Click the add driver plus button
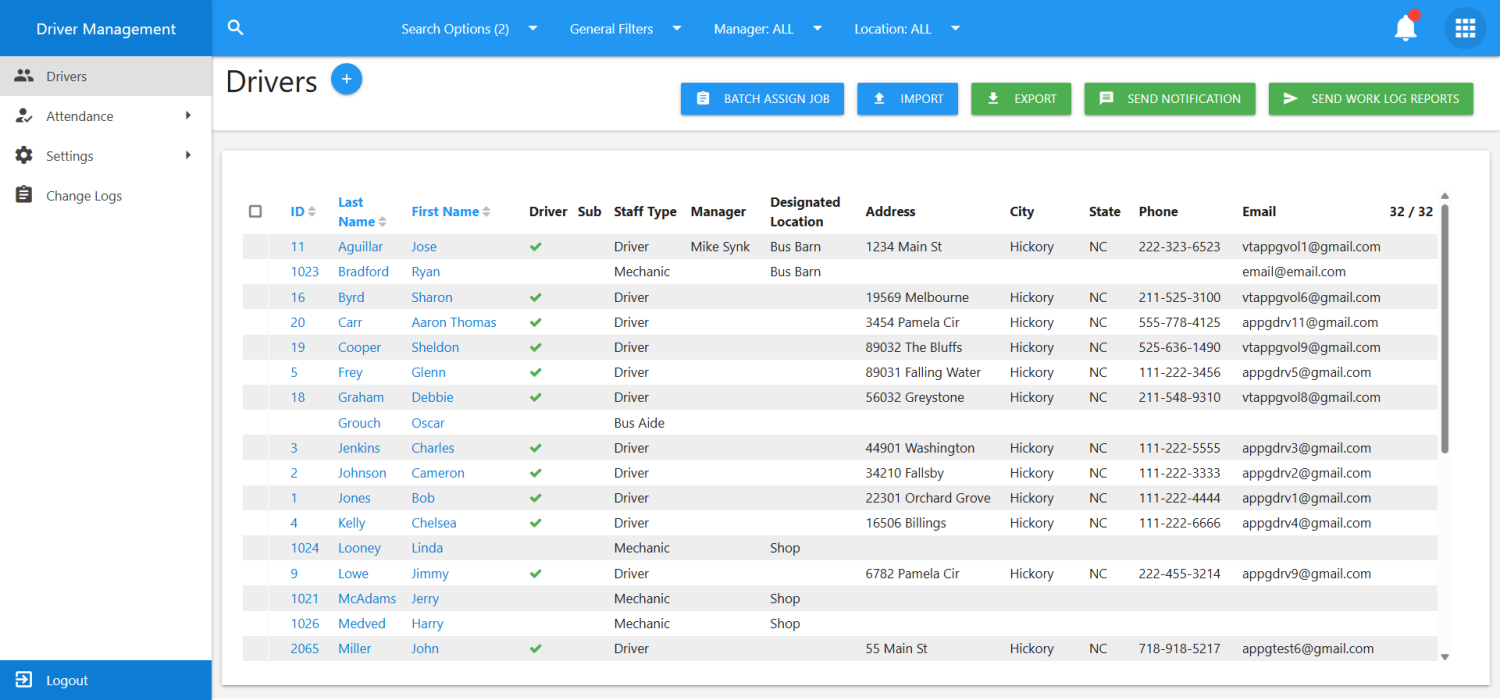The height and width of the screenshot is (700, 1500). click(x=346, y=79)
